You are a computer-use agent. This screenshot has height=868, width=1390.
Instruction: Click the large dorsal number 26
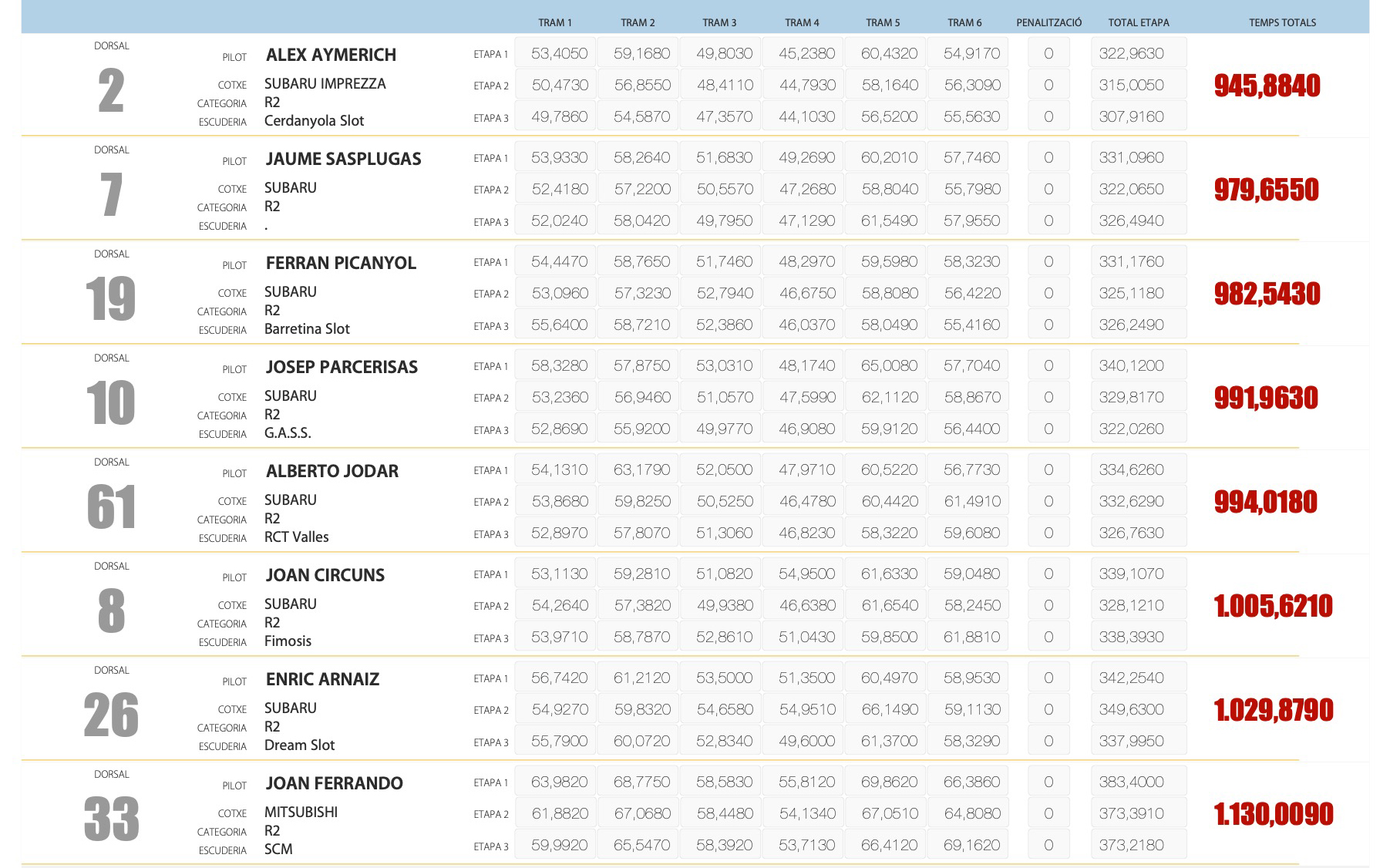(x=111, y=715)
